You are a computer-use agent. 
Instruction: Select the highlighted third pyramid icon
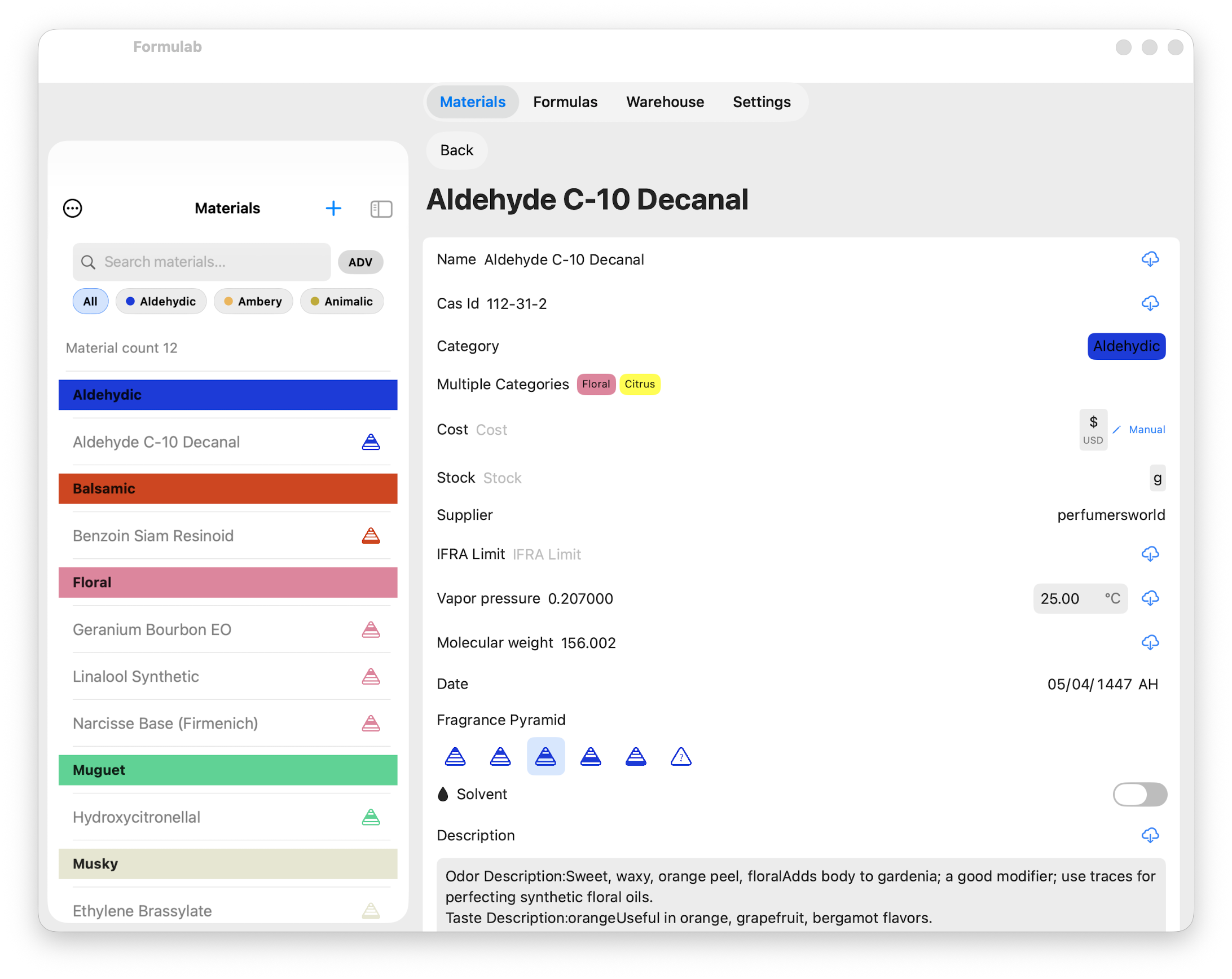point(545,756)
